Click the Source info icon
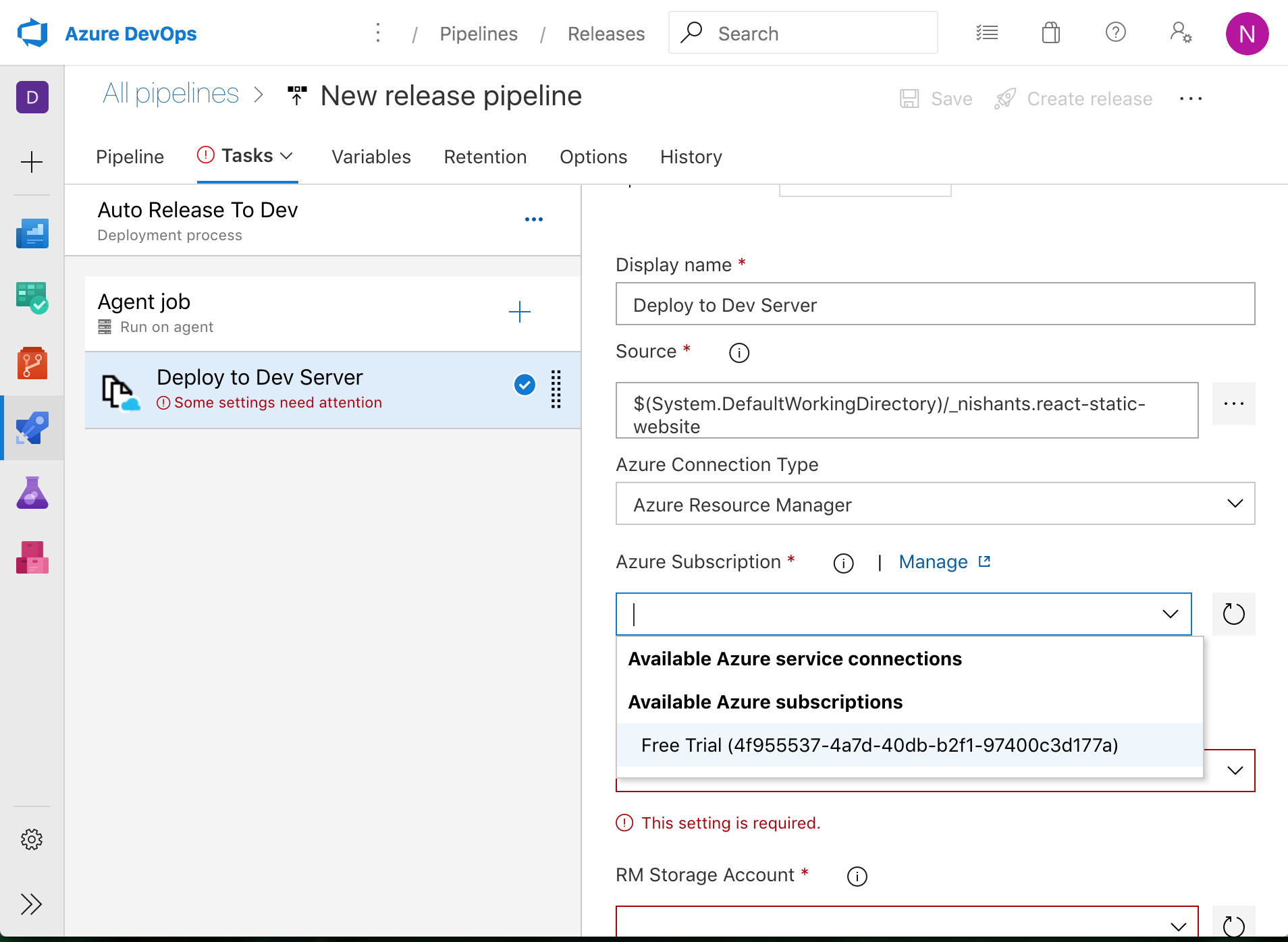Screen dimensions: 1288x942 point(739,352)
